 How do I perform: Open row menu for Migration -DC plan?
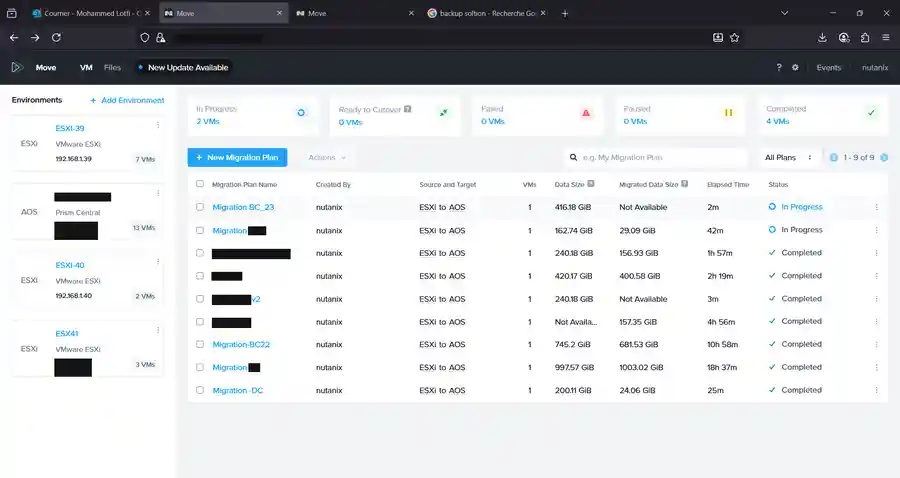876,390
